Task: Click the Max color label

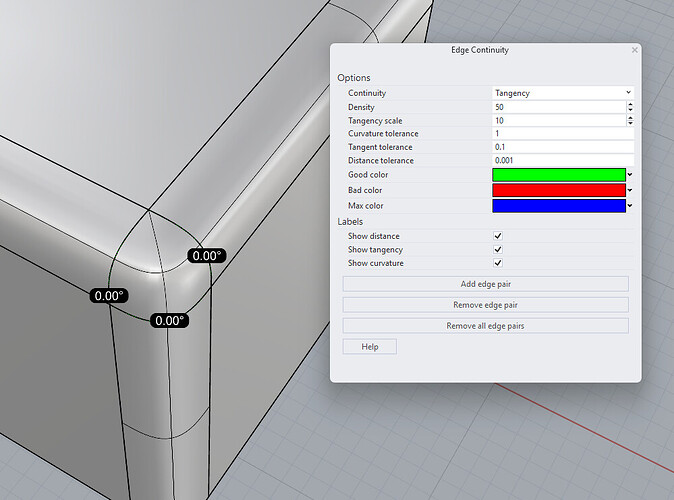Action: coord(366,206)
